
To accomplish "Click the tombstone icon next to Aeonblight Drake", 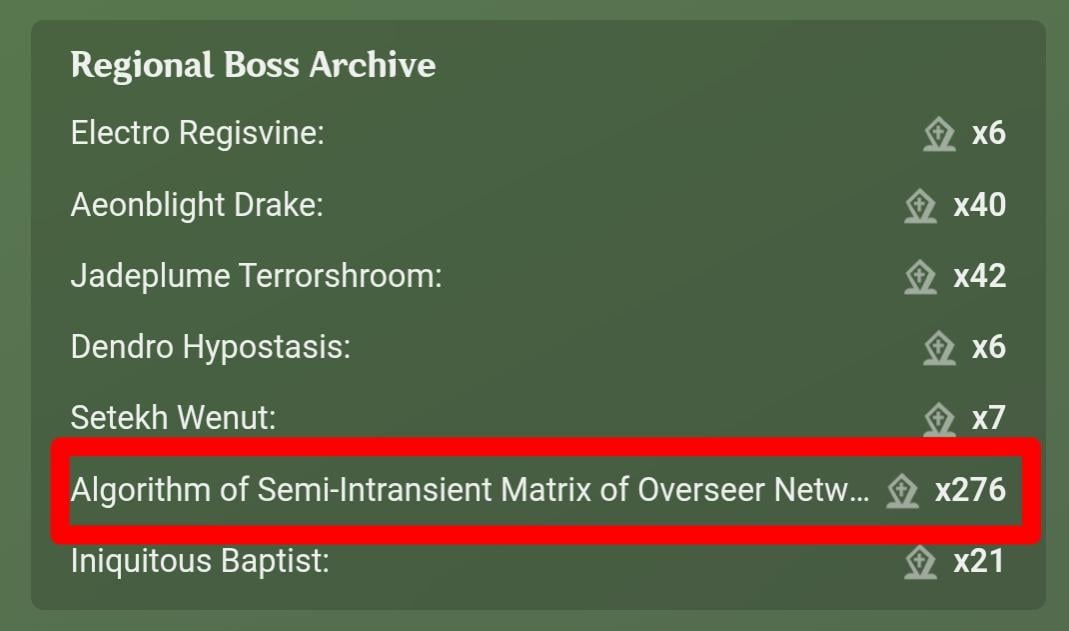I will tap(920, 206).
